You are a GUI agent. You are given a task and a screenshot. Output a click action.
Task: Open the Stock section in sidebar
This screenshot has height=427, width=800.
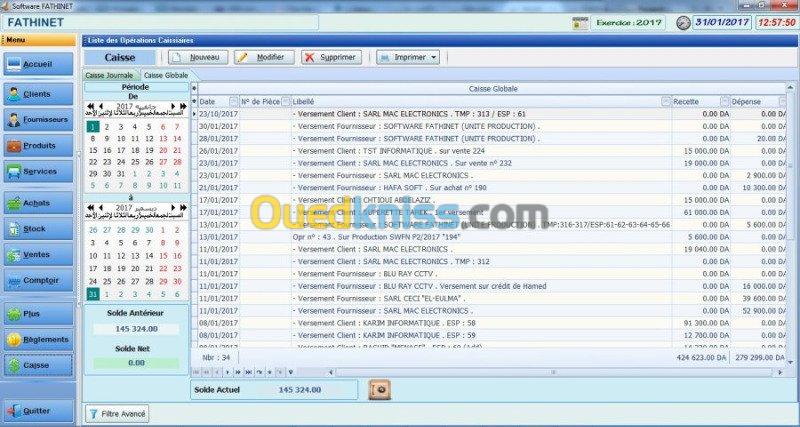(39, 229)
